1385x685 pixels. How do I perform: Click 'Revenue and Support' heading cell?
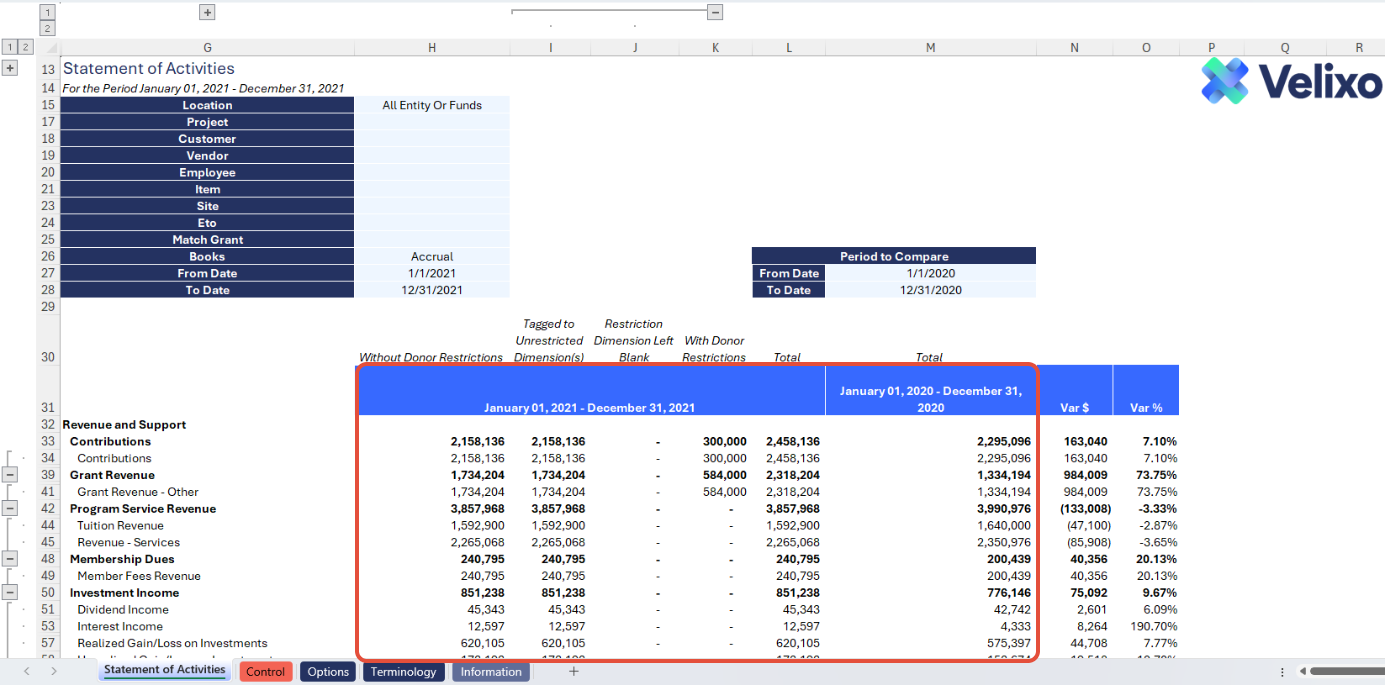(124, 424)
